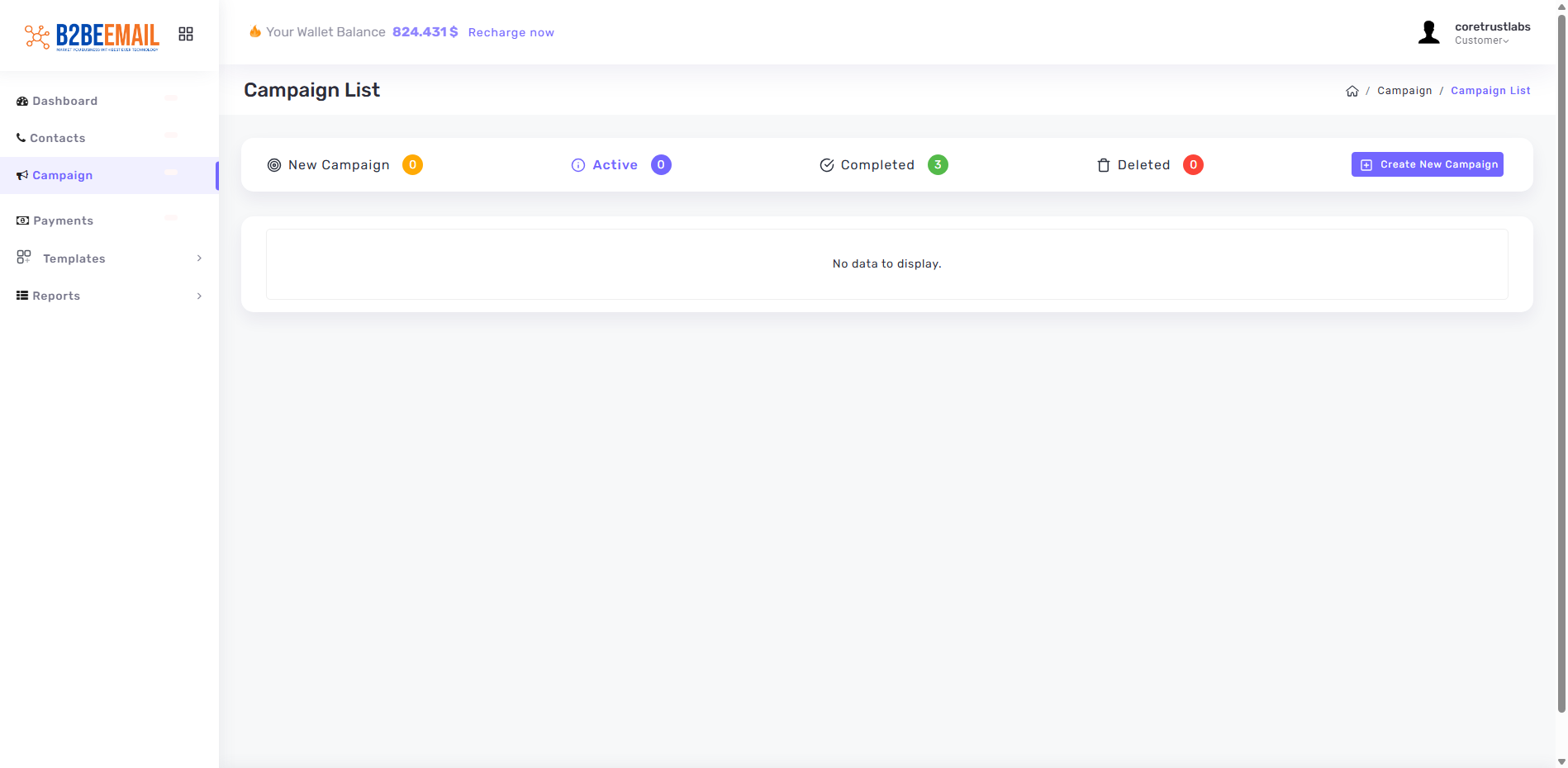Click the vertical page scrollbar
Viewport: 1568px width, 768px height.
coord(1561,363)
